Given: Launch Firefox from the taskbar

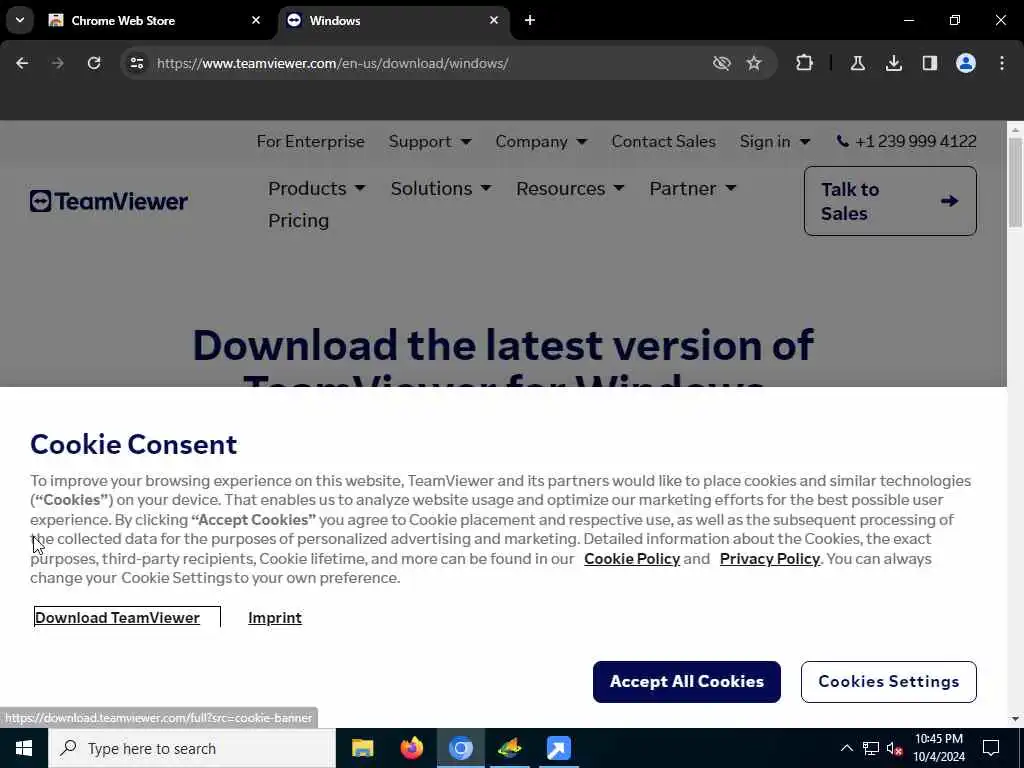Looking at the screenshot, I should [411, 748].
